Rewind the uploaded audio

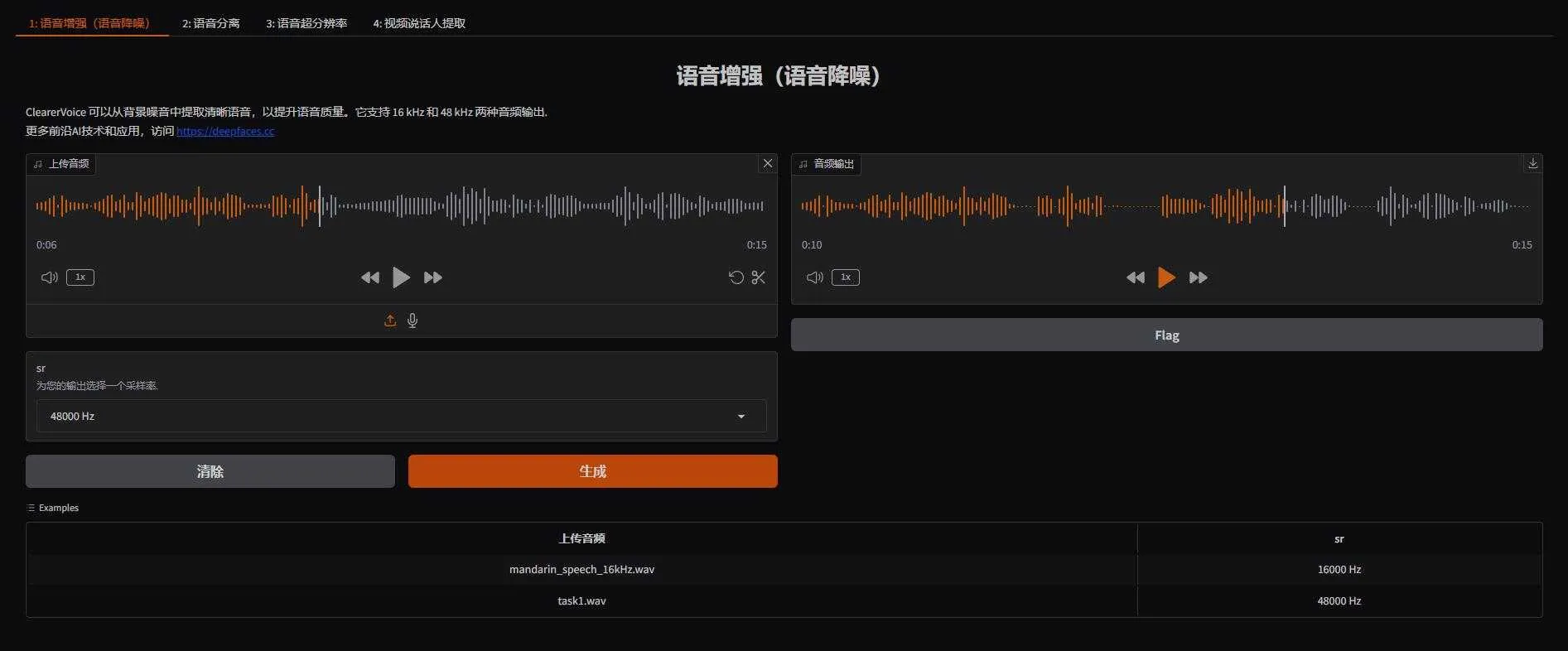click(x=370, y=277)
